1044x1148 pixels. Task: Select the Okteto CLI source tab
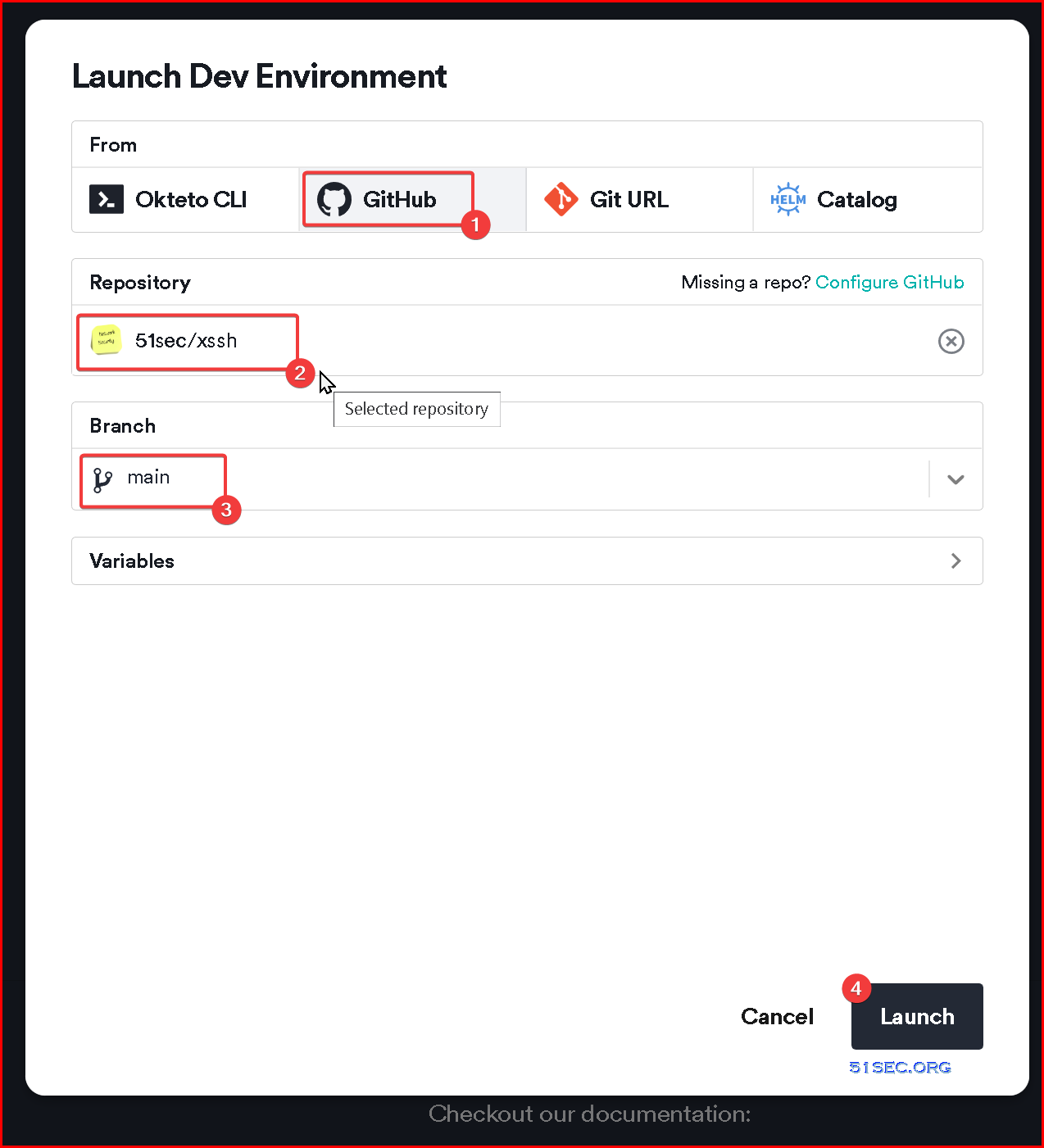(x=186, y=200)
